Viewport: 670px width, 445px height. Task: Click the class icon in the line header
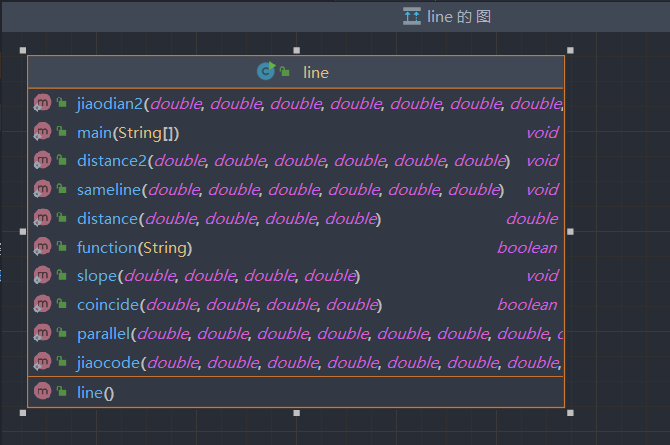coord(266,71)
